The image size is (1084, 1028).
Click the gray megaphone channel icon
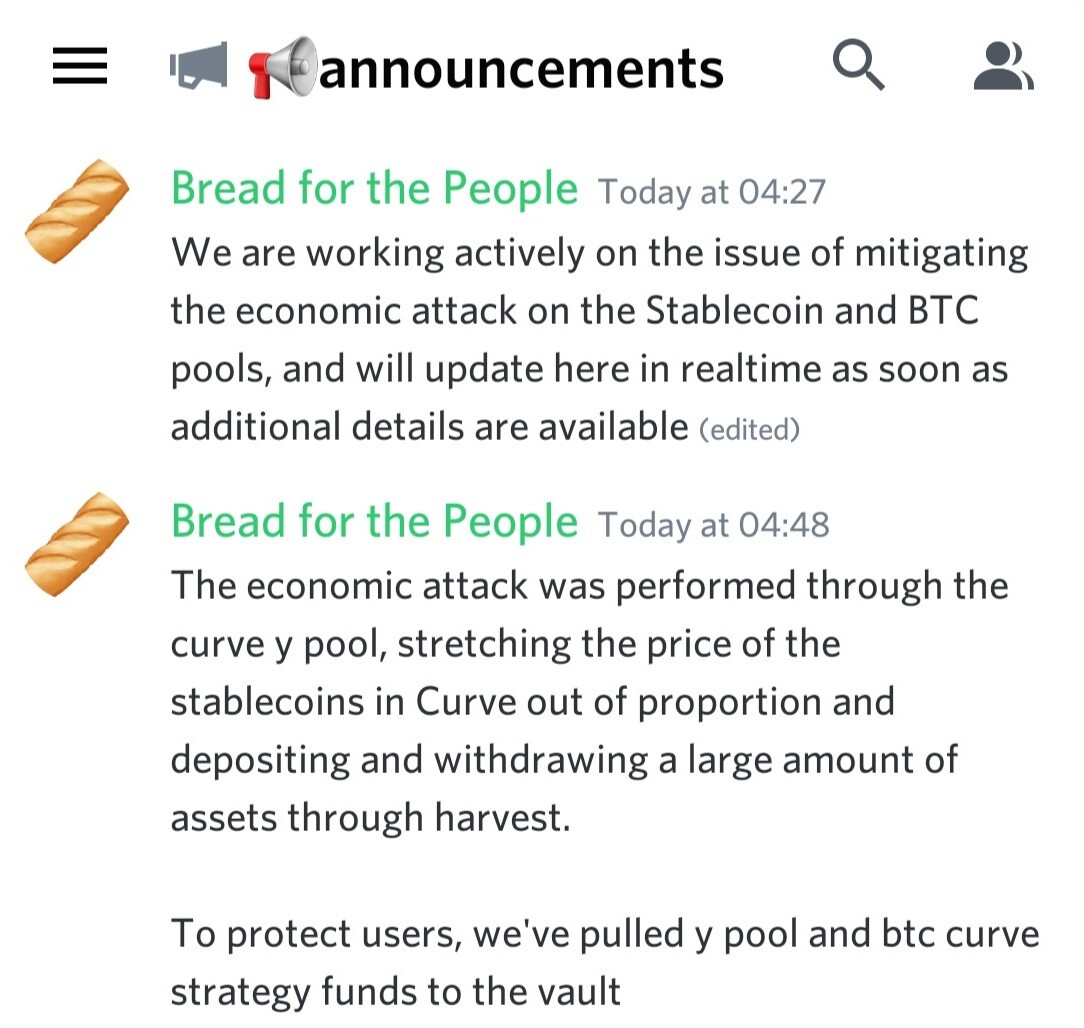[x=198, y=66]
